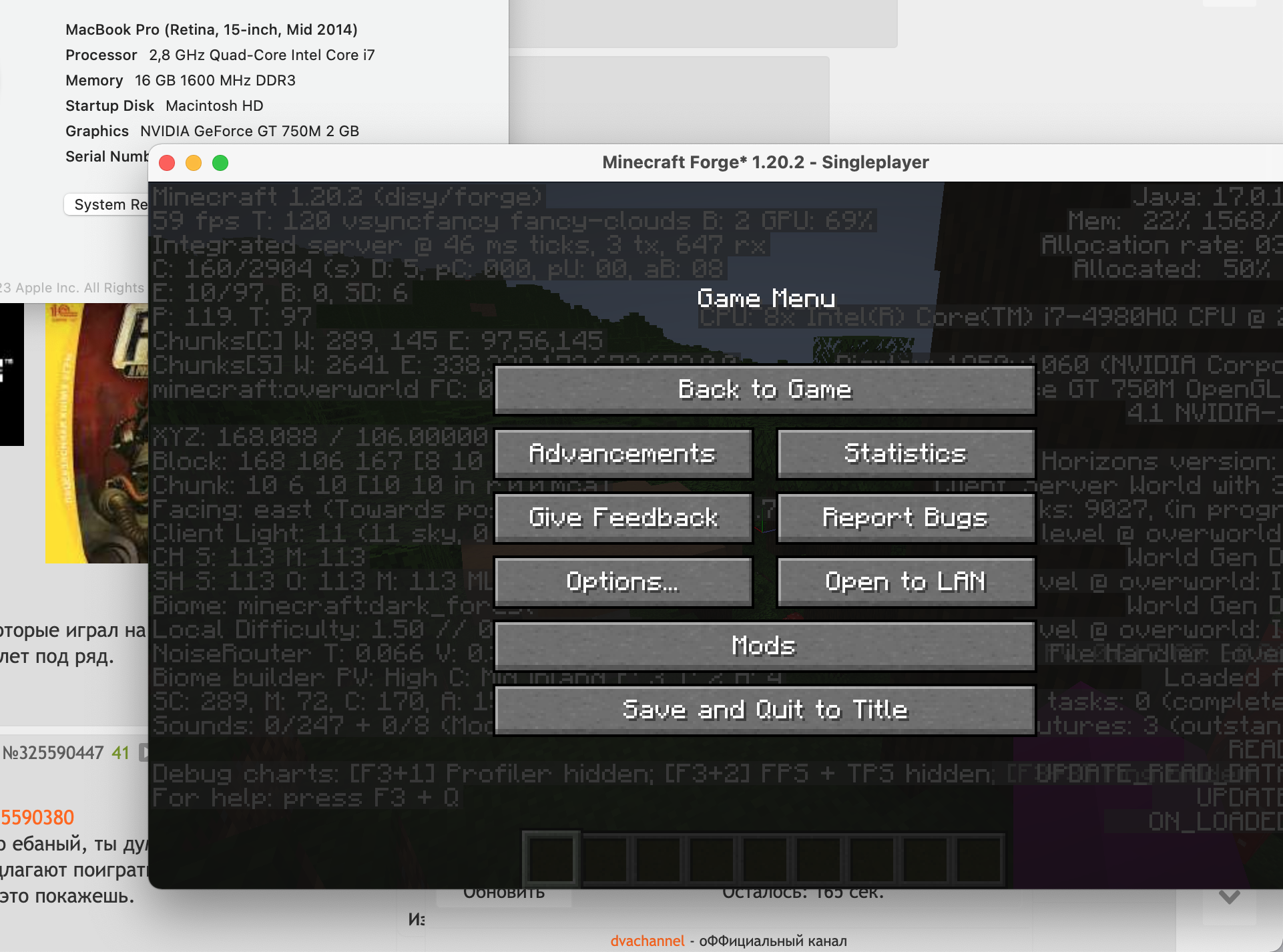Click Save and Quit to Title
Image resolution: width=1283 pixels, height=952 pixels.
764,710
